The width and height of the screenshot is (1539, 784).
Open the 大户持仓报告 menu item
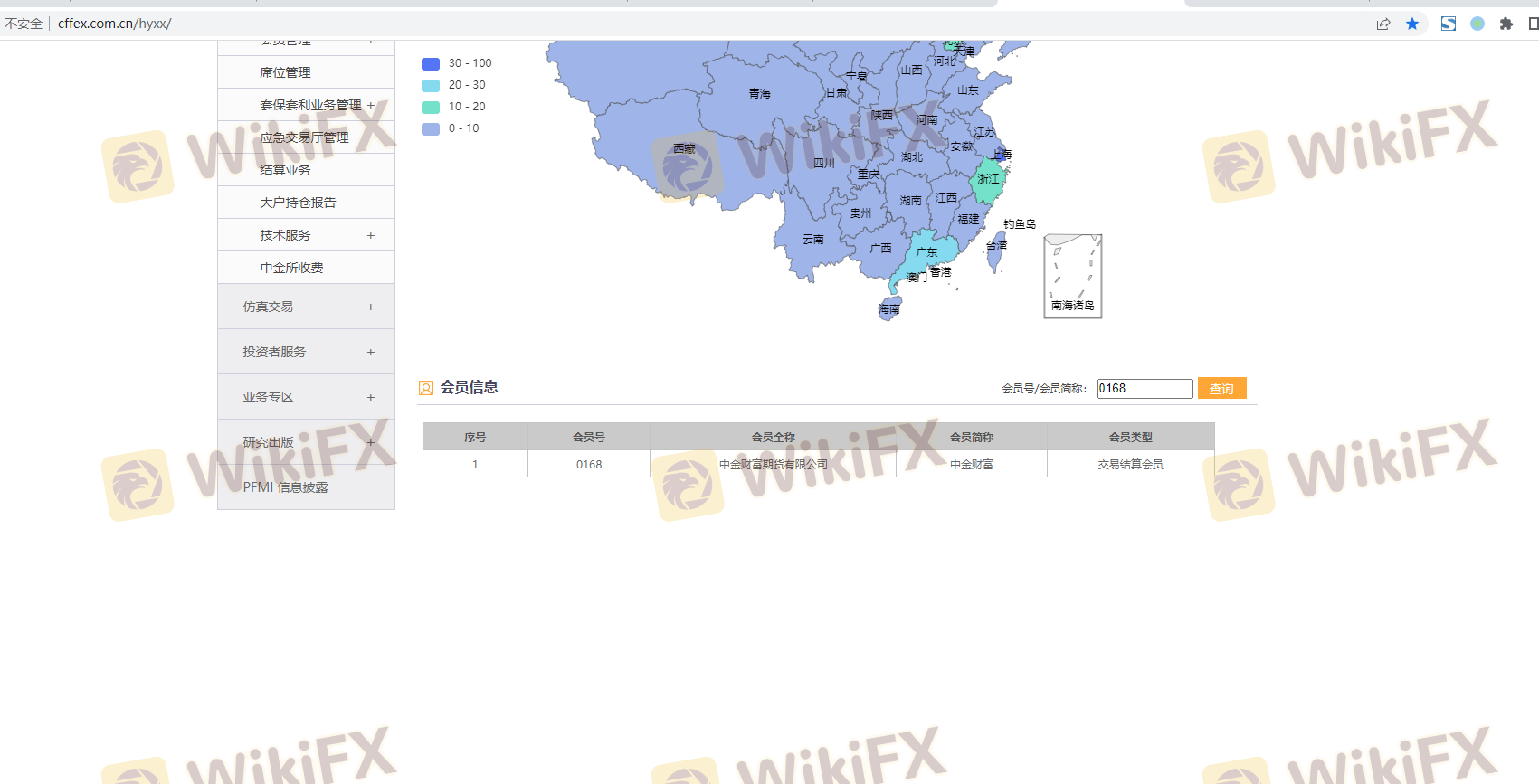click(x=298, y=203)
